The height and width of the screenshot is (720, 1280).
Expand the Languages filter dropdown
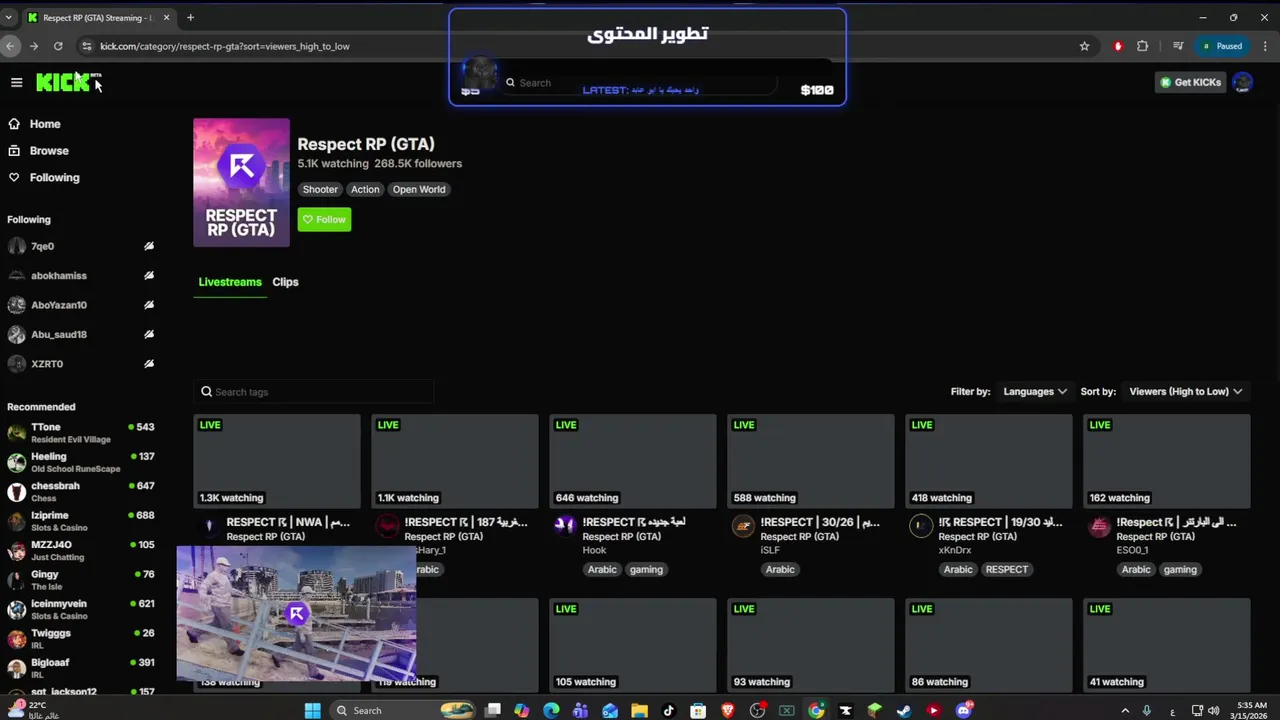[x=1035, y=392]
